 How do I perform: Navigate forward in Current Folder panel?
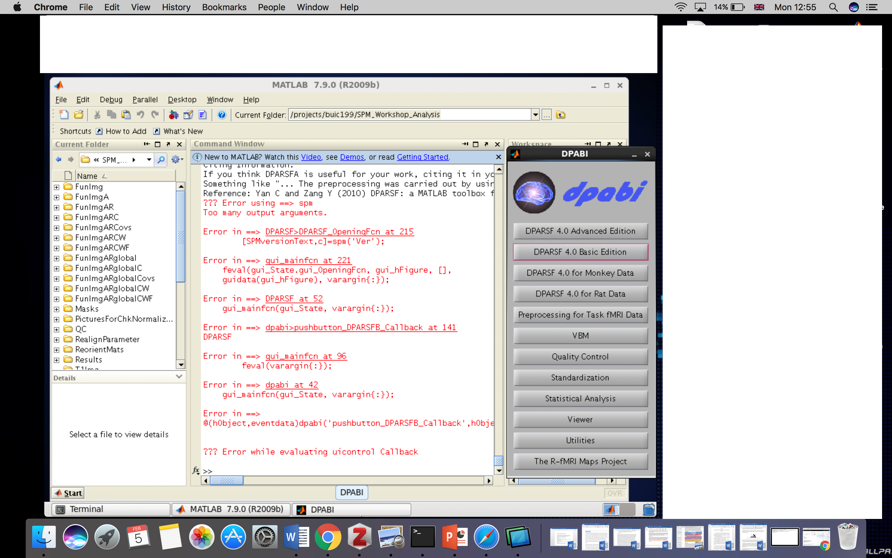point(71,160)
